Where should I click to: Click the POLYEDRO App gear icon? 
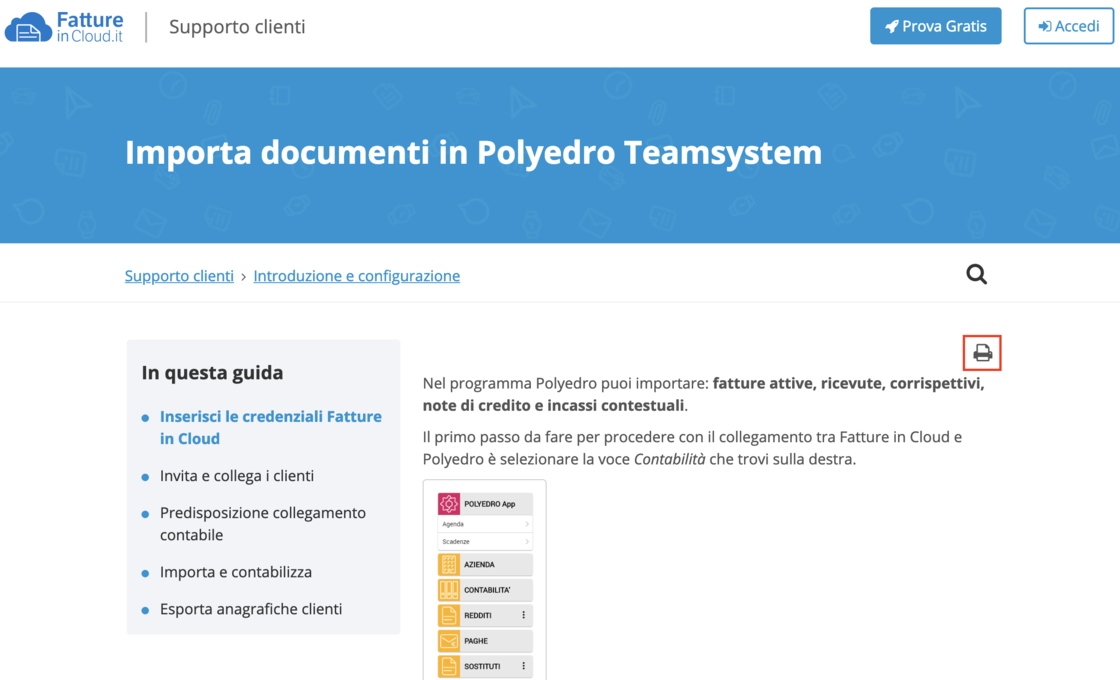tap(449, 504)
